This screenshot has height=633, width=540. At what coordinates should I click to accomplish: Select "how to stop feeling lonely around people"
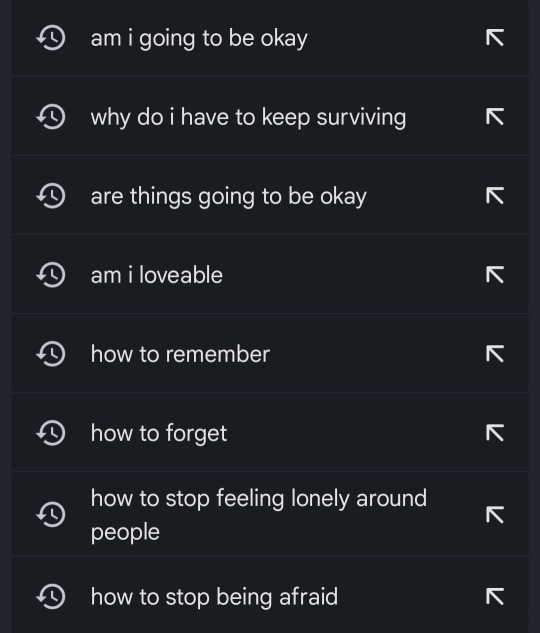[270, 515]
